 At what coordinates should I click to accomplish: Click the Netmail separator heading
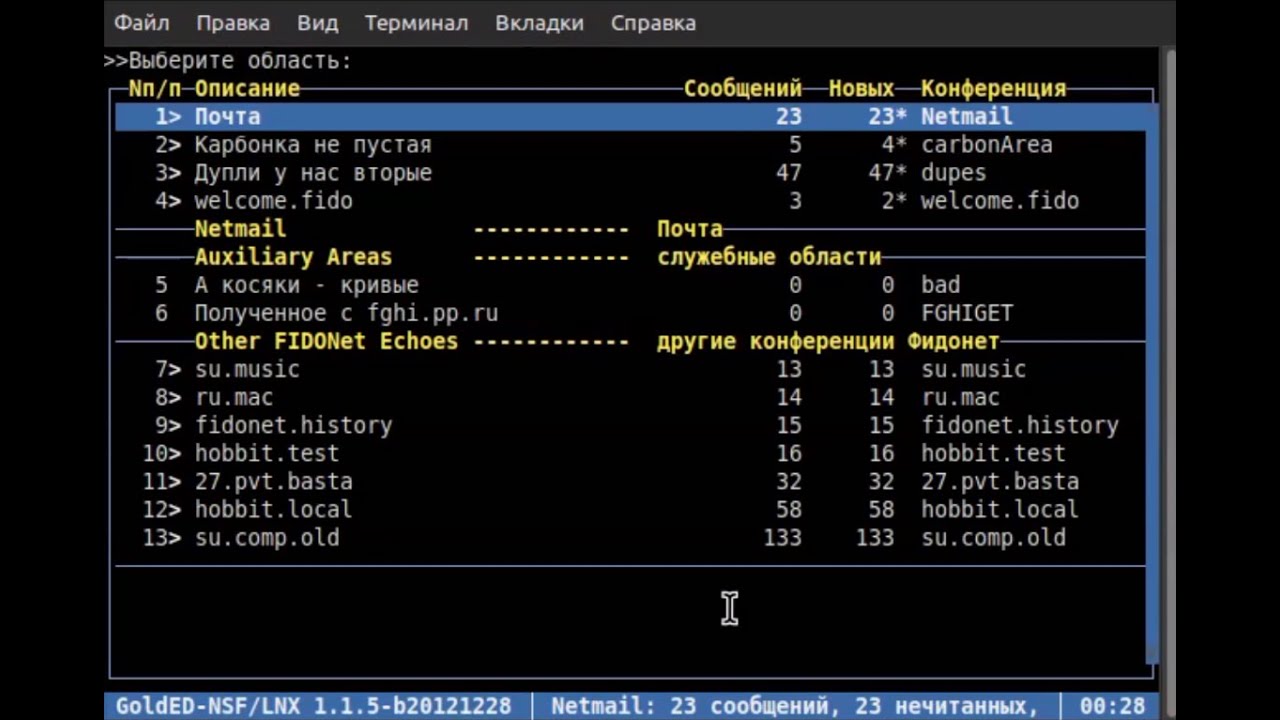pos(240,229)
